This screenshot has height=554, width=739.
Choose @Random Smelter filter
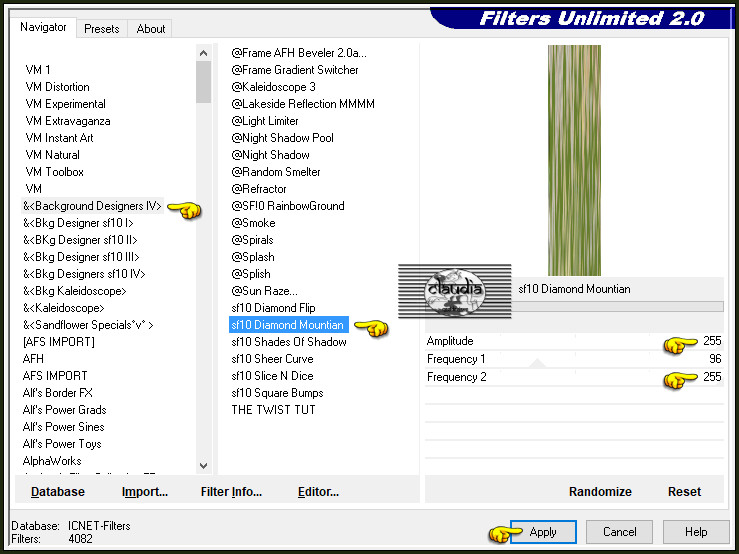tap(276, 172)
